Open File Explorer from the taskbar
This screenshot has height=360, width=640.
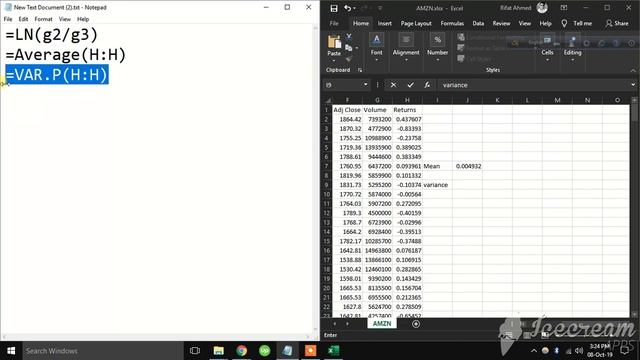(x=219, y=351)
